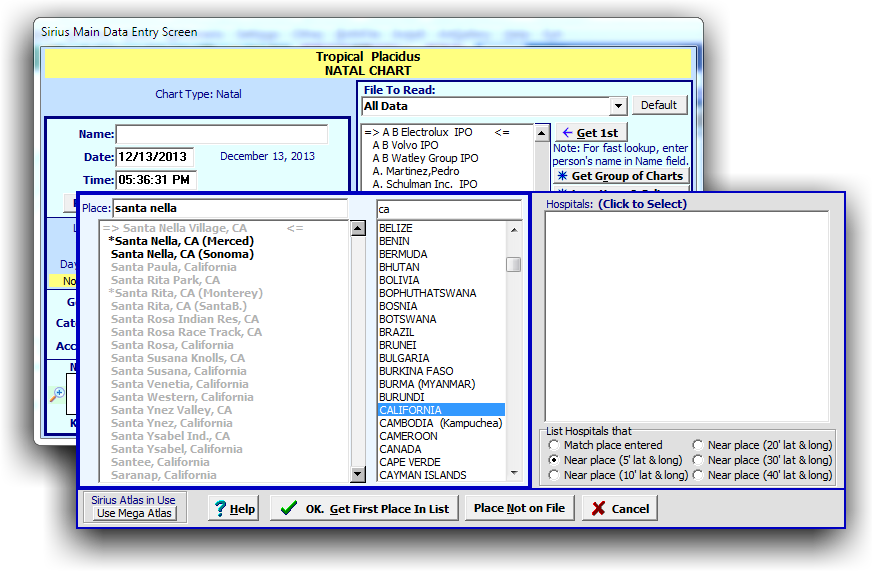Select CALIFORNIA in the country list
The image size is (872, 571).
point(441,410)
